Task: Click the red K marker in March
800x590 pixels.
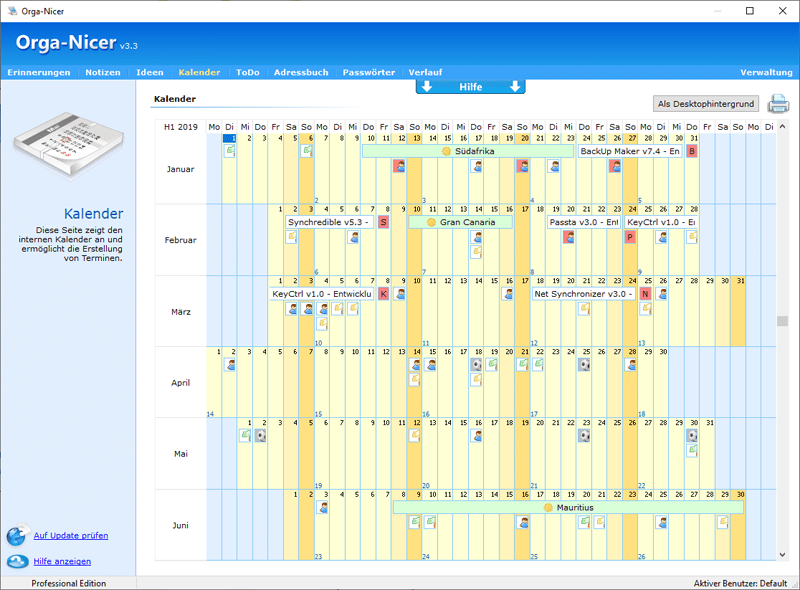Action: (383, 294)
